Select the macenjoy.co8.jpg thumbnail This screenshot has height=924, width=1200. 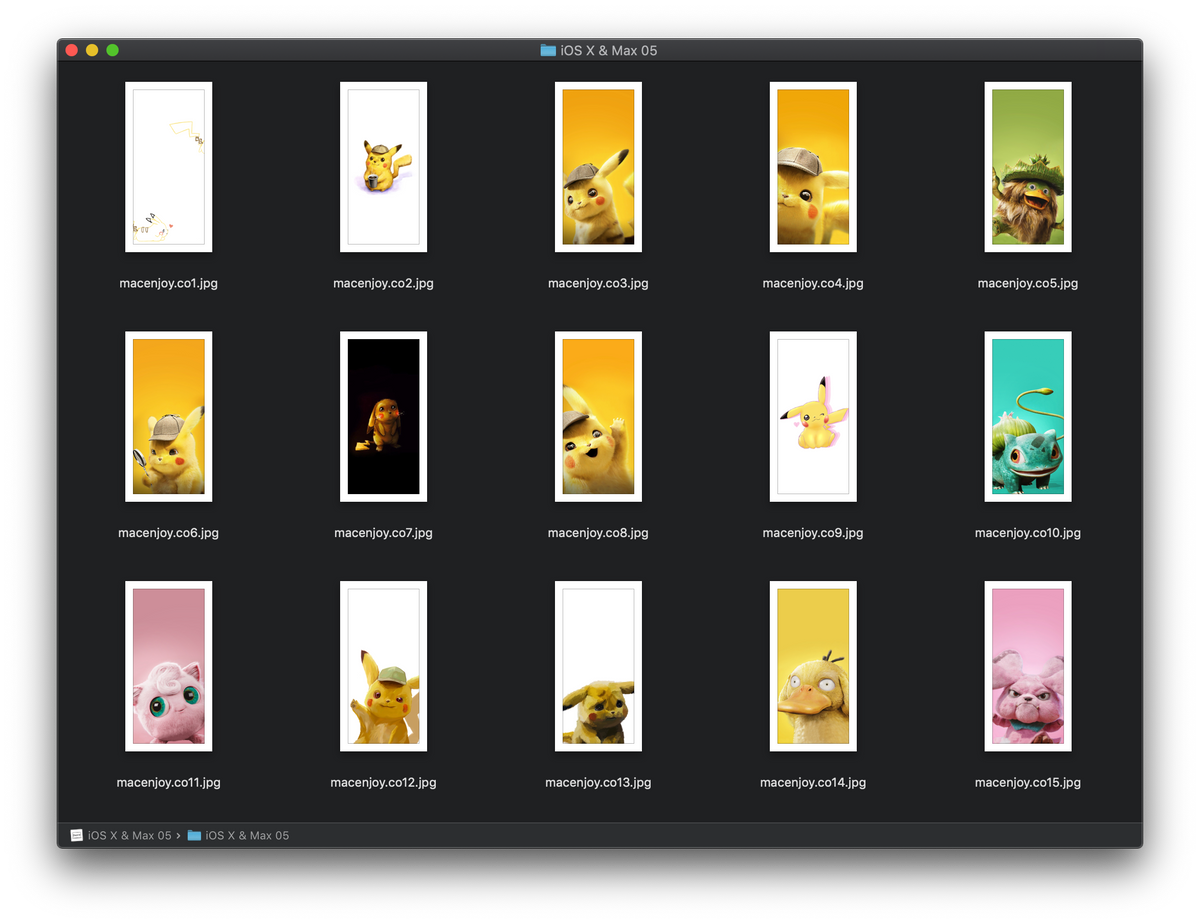click(x=598, y=417)
